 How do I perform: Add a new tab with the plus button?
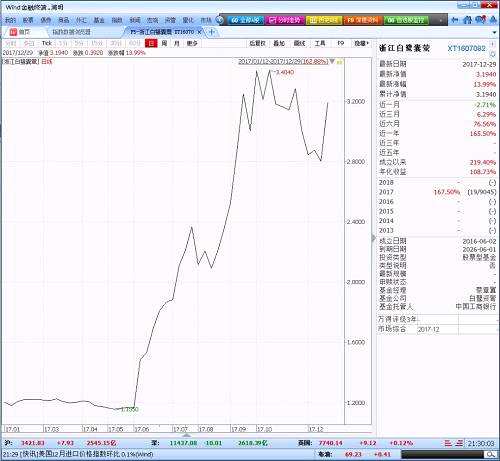(211, 32)
